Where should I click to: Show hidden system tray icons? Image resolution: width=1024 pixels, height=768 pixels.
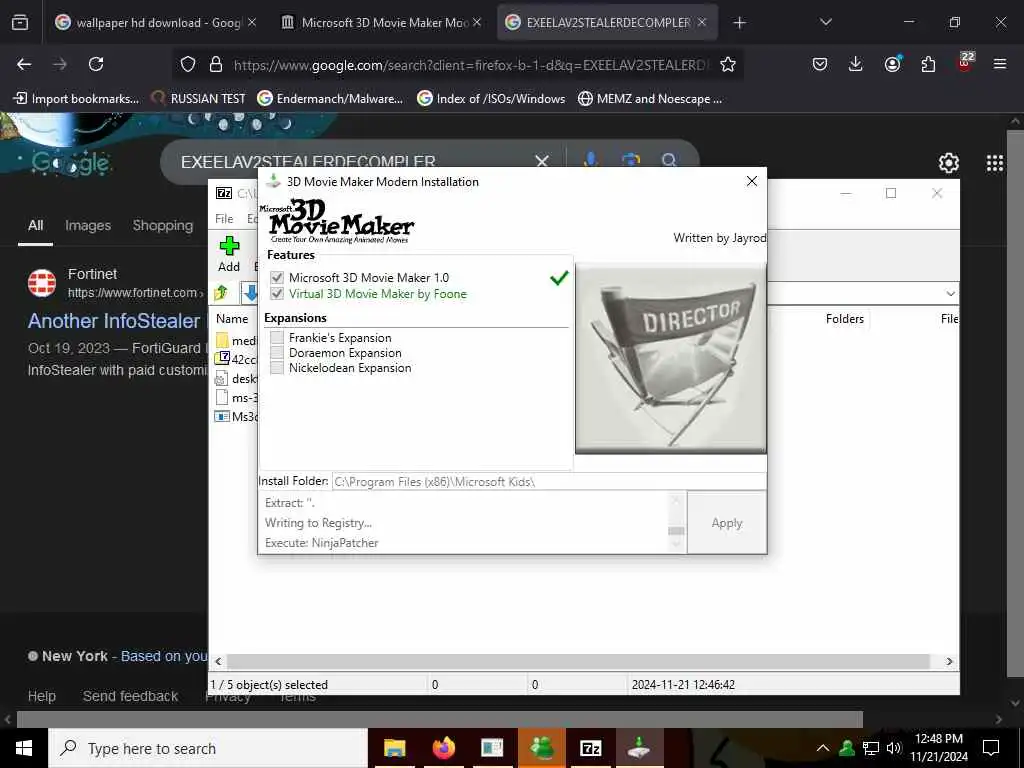click(x=823, y=748)
